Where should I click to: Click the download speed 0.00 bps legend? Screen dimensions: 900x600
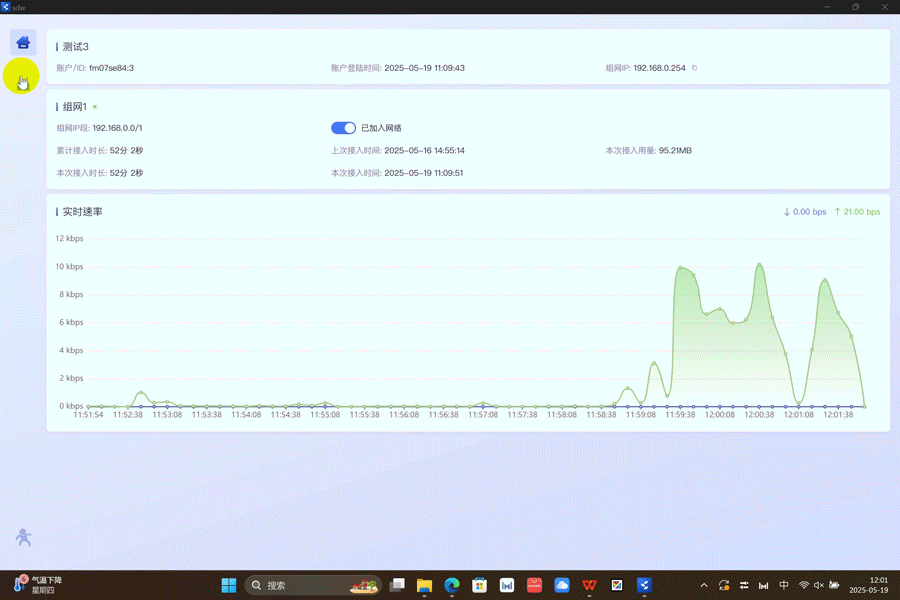(805, 212)
